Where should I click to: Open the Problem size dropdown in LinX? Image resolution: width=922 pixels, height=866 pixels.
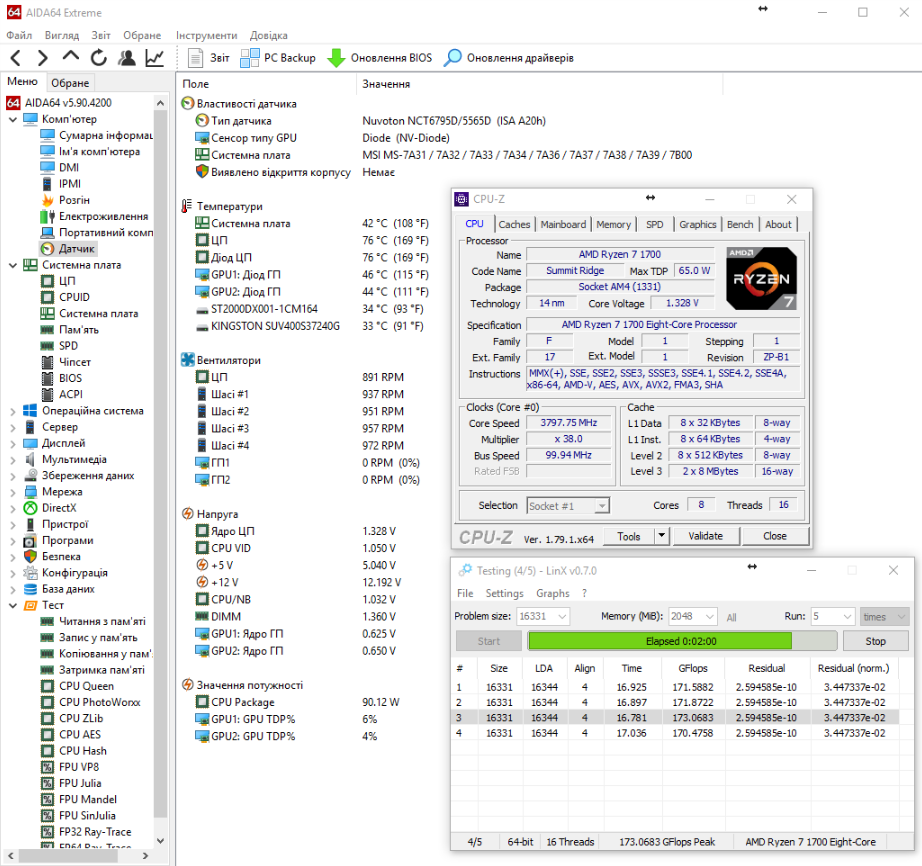[562, 616]
